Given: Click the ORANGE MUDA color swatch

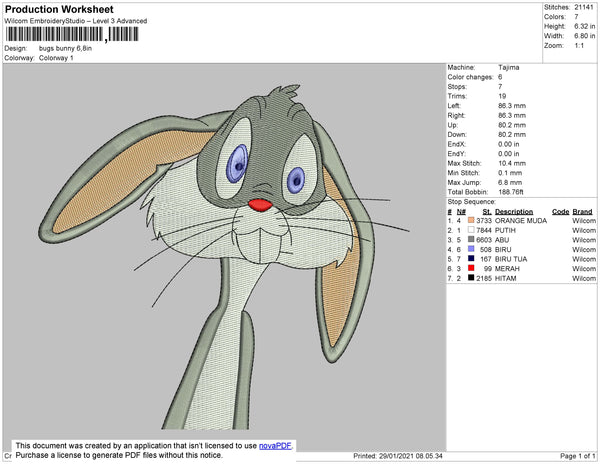Looking at the screenshot, I should 471,220.
